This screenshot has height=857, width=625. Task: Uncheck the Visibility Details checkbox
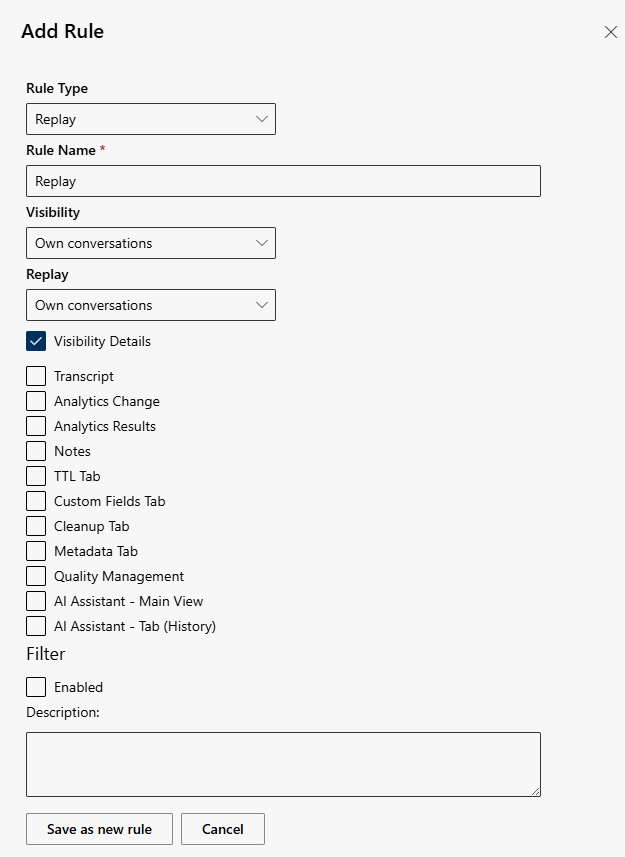pyautogui.click(x=36, y=341)
